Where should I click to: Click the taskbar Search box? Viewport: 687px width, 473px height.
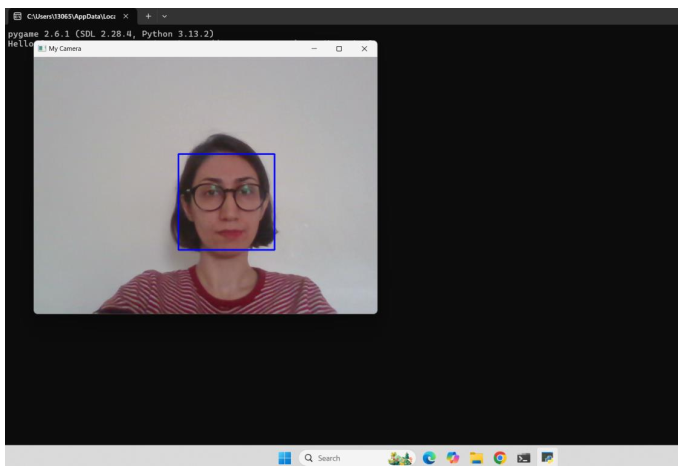point(330,458)
